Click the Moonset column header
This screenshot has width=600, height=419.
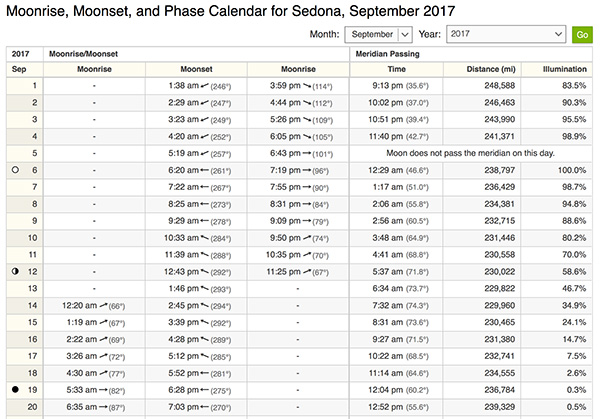coord(196,69)
